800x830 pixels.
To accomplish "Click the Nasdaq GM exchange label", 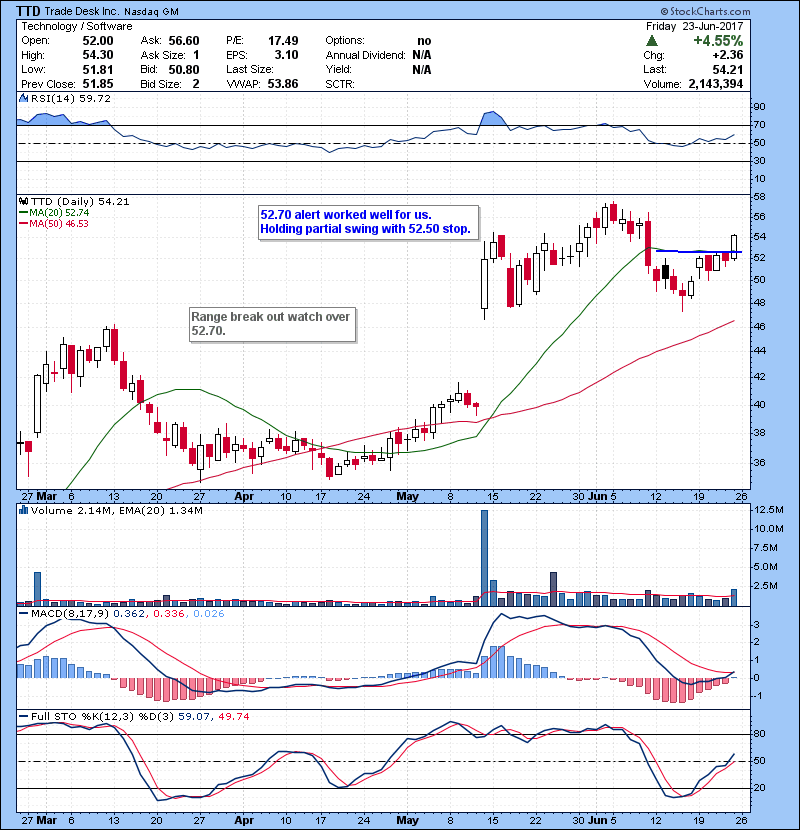I will [151, 12].
